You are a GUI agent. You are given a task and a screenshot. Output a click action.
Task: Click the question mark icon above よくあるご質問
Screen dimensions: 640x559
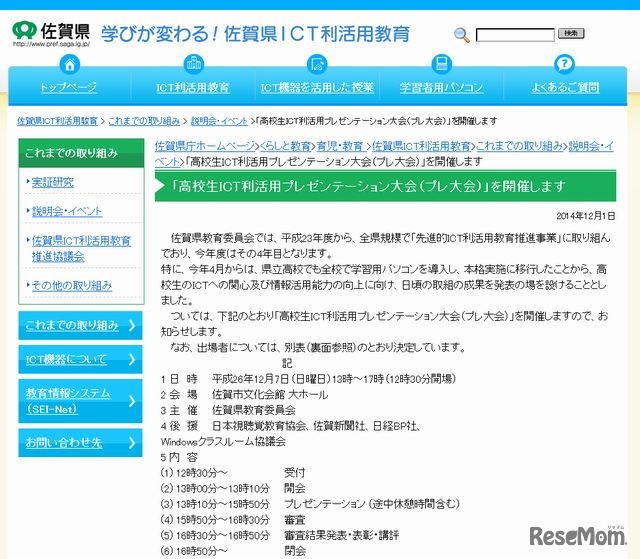[x=564, y=64]
